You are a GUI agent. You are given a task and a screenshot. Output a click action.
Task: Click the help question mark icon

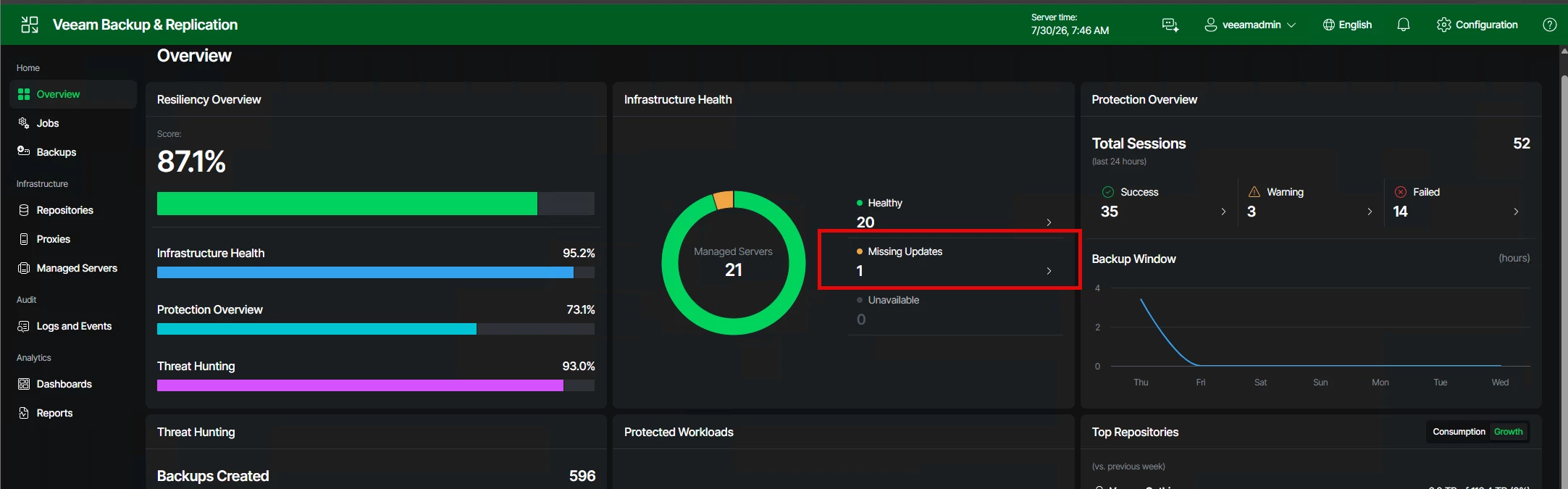(1549, 25)
